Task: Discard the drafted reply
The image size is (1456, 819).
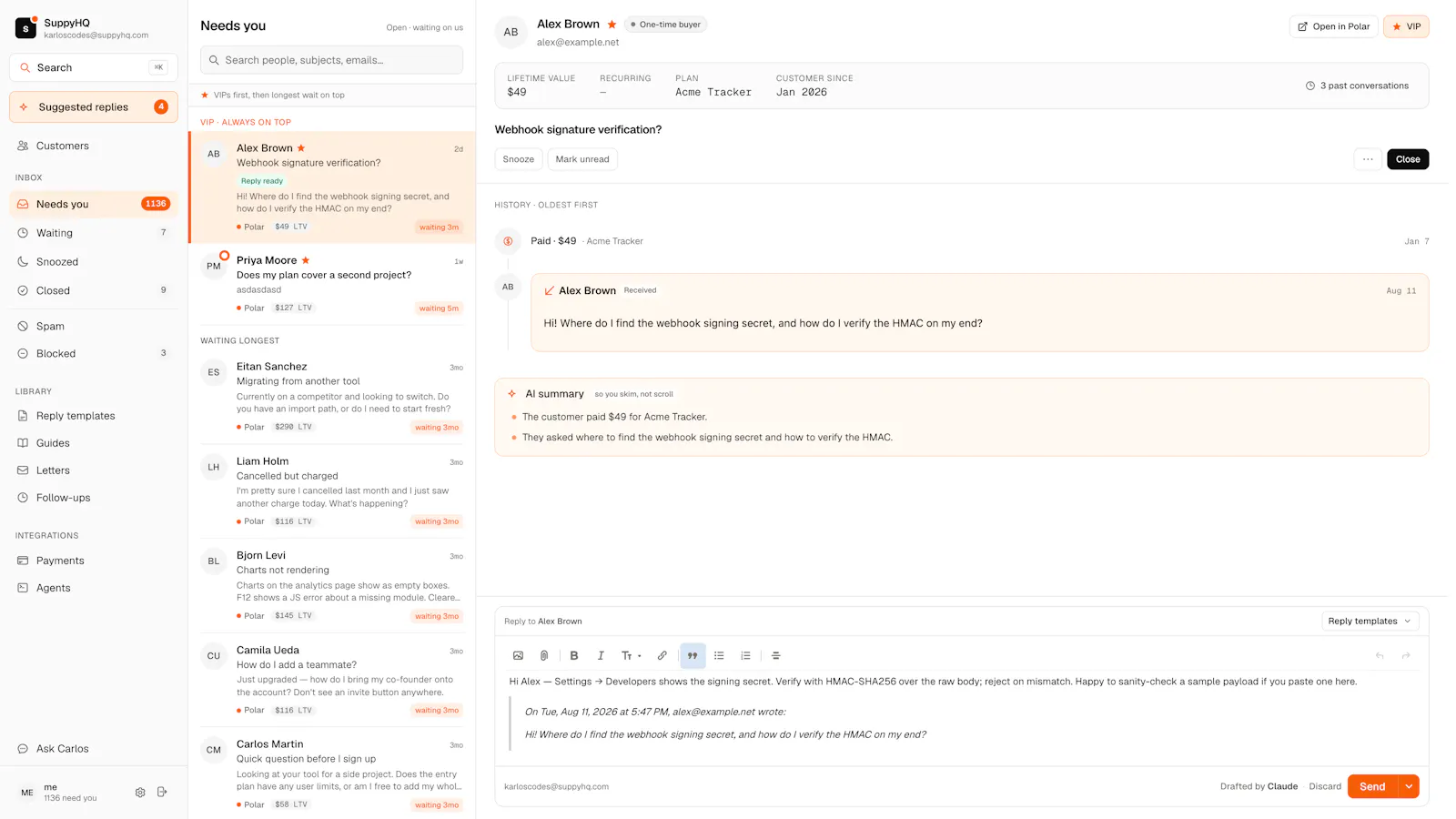Action: pyautogui.click(x=1325, y=786)
